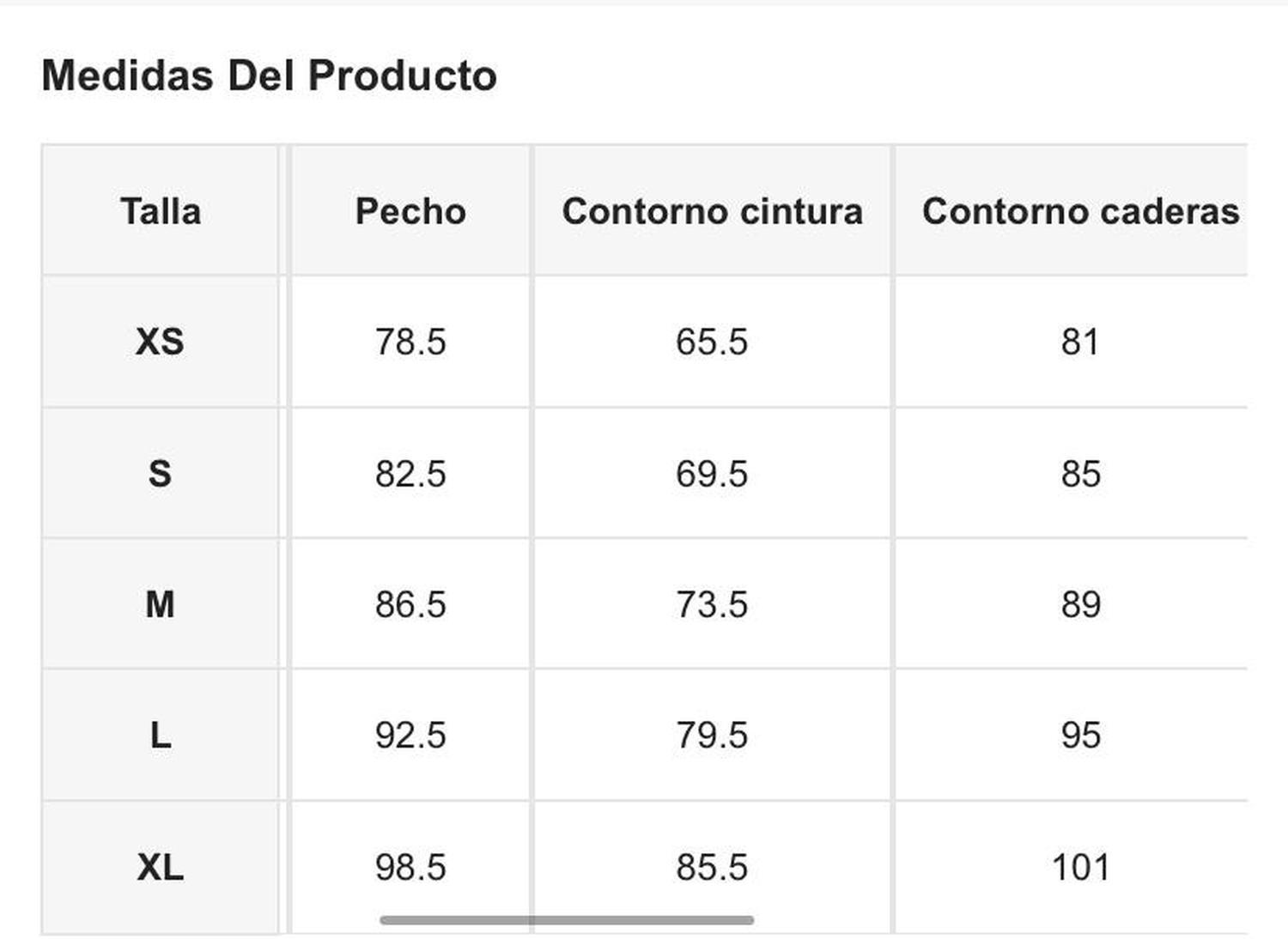Click the 69.5 waist value for S

(712, 474)
